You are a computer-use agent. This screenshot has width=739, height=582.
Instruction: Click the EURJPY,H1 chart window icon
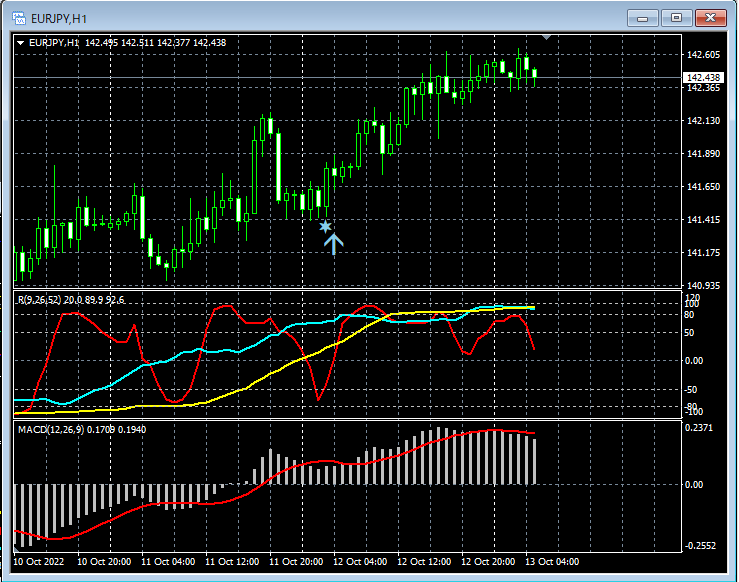coord(19,18)
